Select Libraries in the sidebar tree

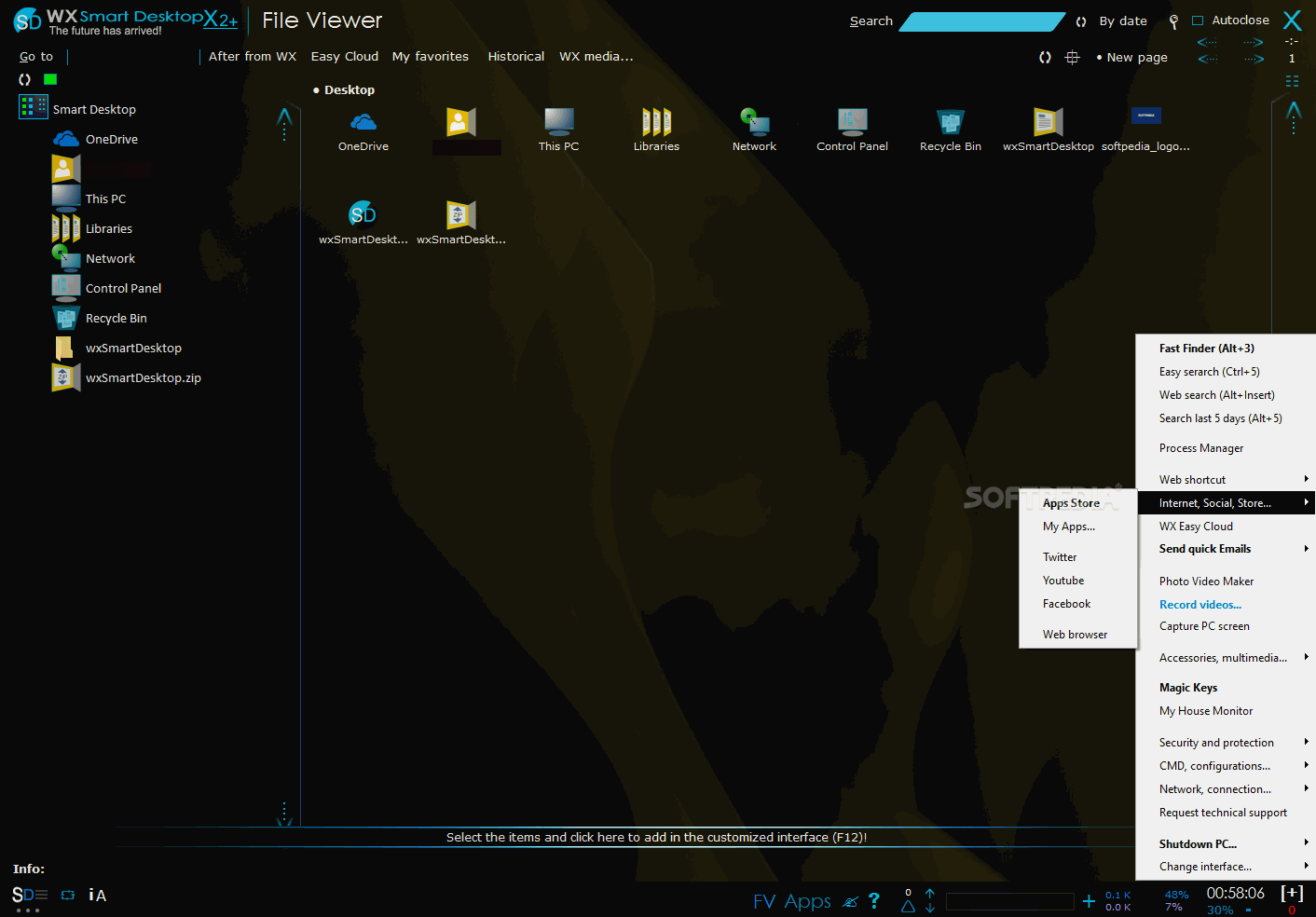tap(109, 229)
